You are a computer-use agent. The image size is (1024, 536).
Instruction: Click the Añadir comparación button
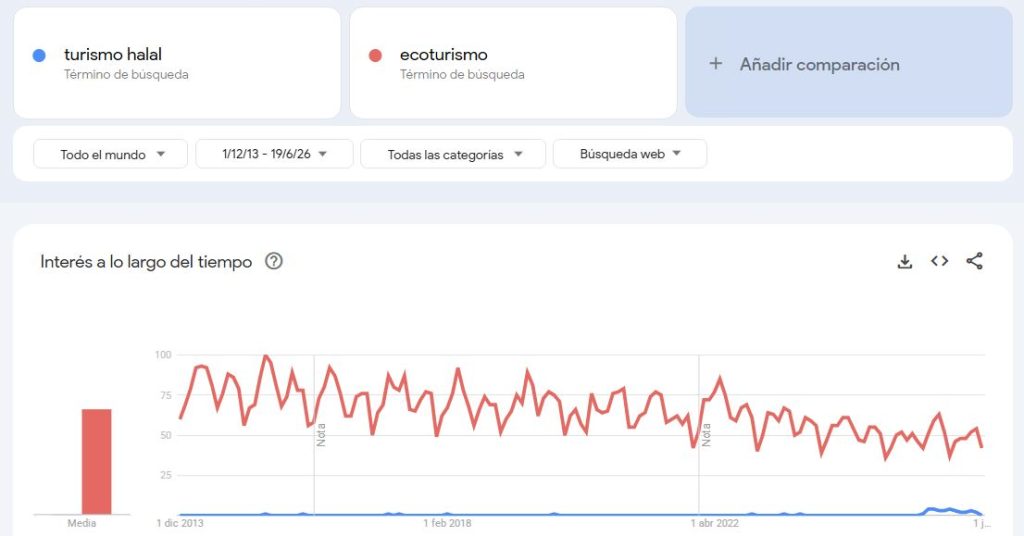tap(849, 63)
